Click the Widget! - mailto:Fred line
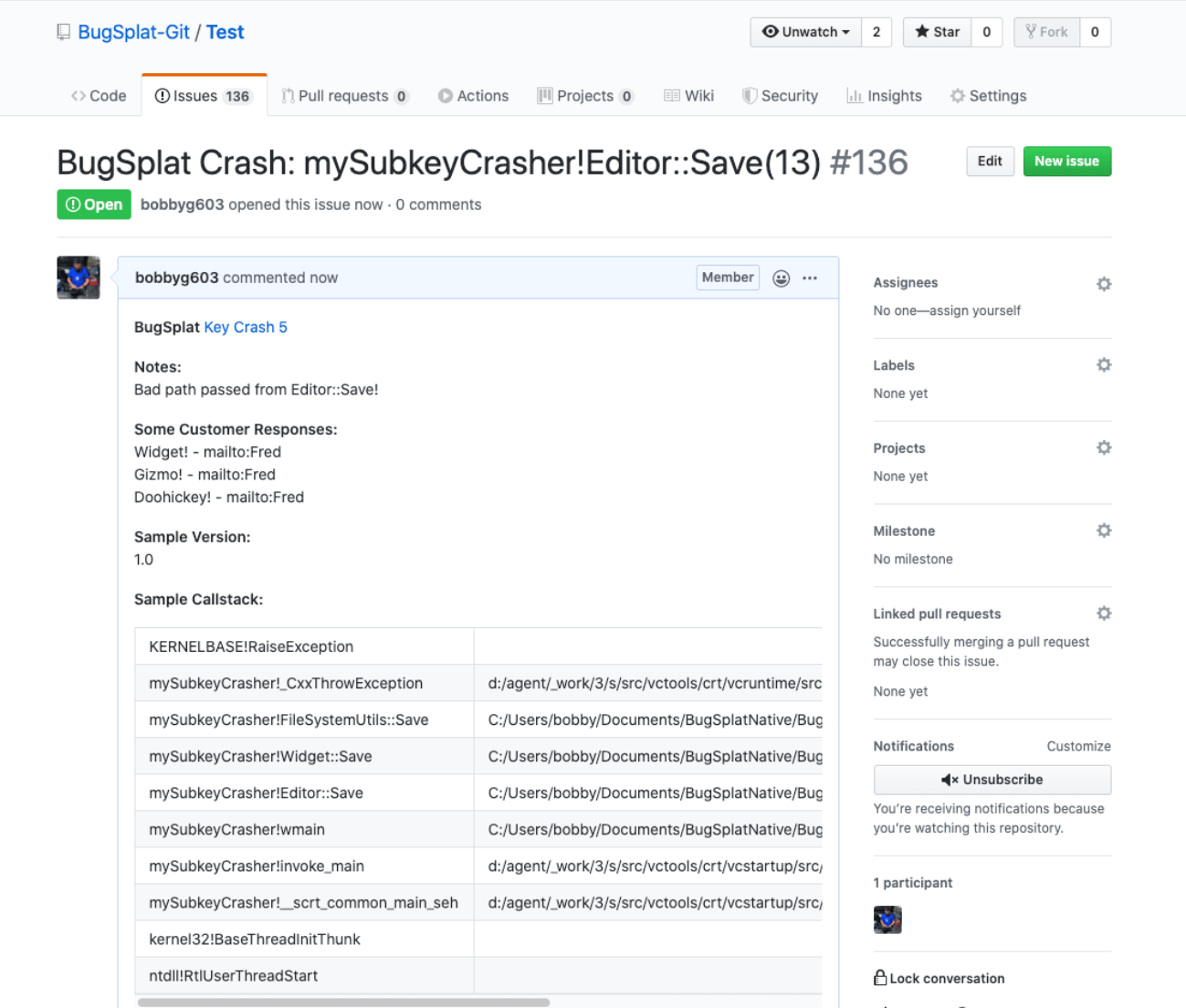 click(x=207, y=452)
